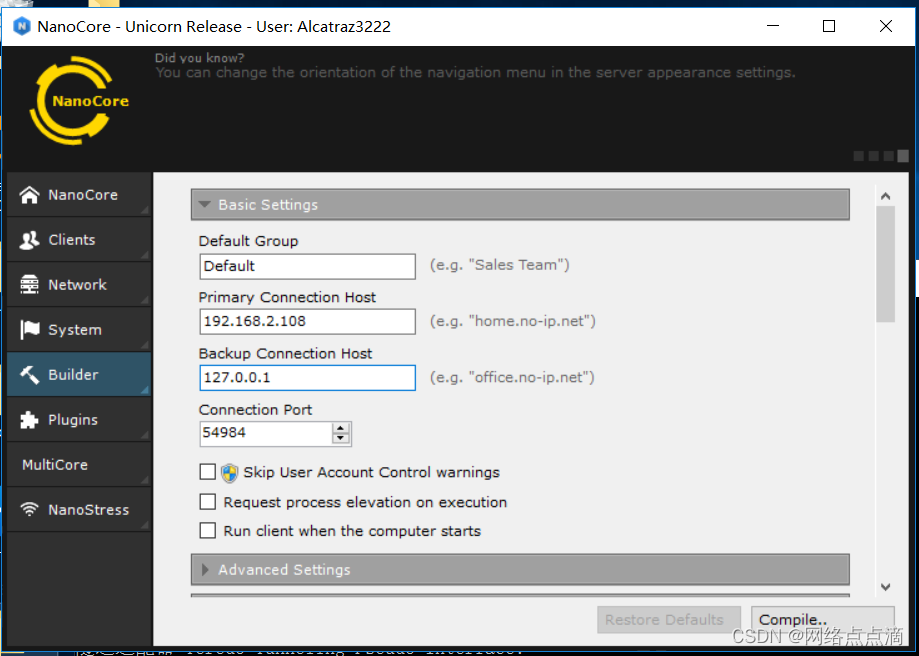Increase the Connection Port value
Image resolution: width=919 pixels, height=656 pixels.
point(341,429)
